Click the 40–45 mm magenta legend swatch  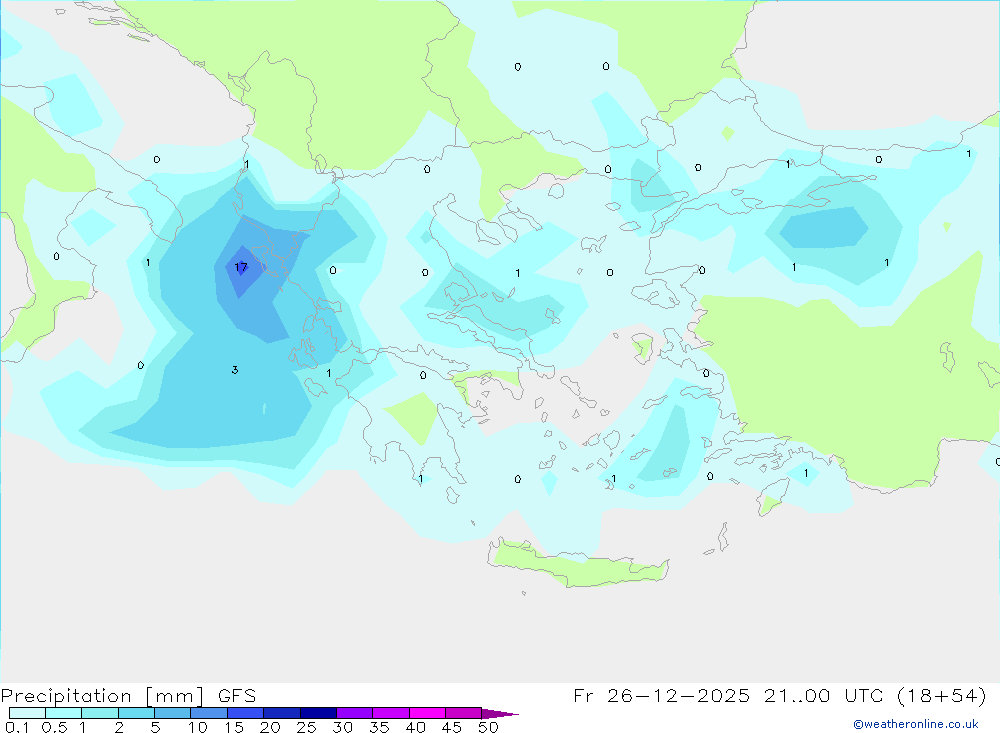427,713
